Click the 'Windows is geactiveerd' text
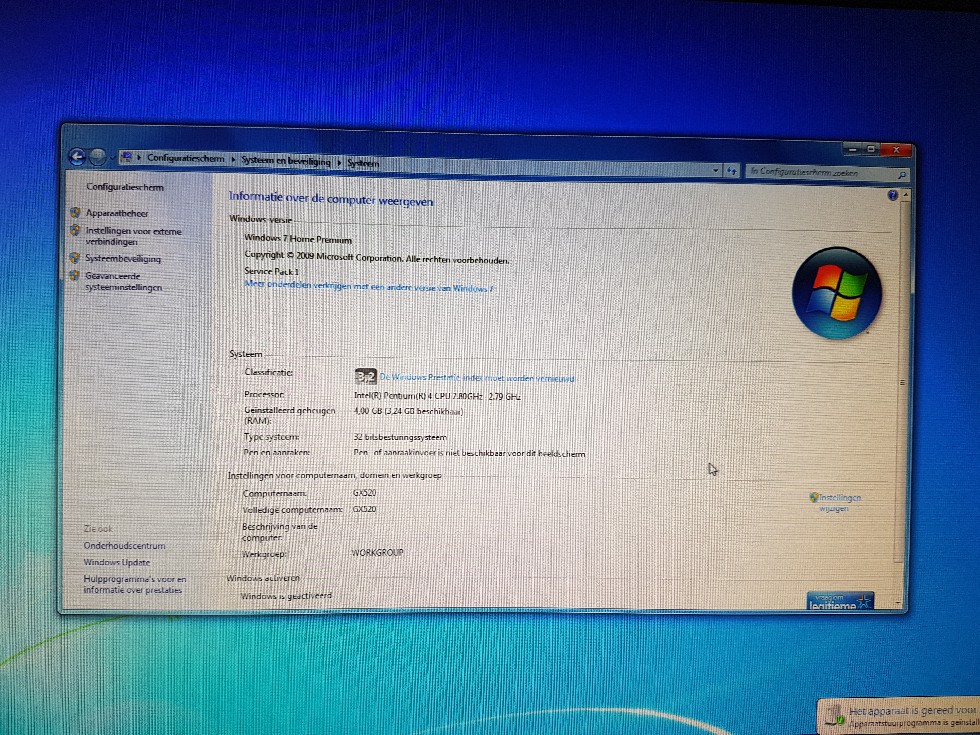Screen dimensions: 980x735 pos(286,596)
